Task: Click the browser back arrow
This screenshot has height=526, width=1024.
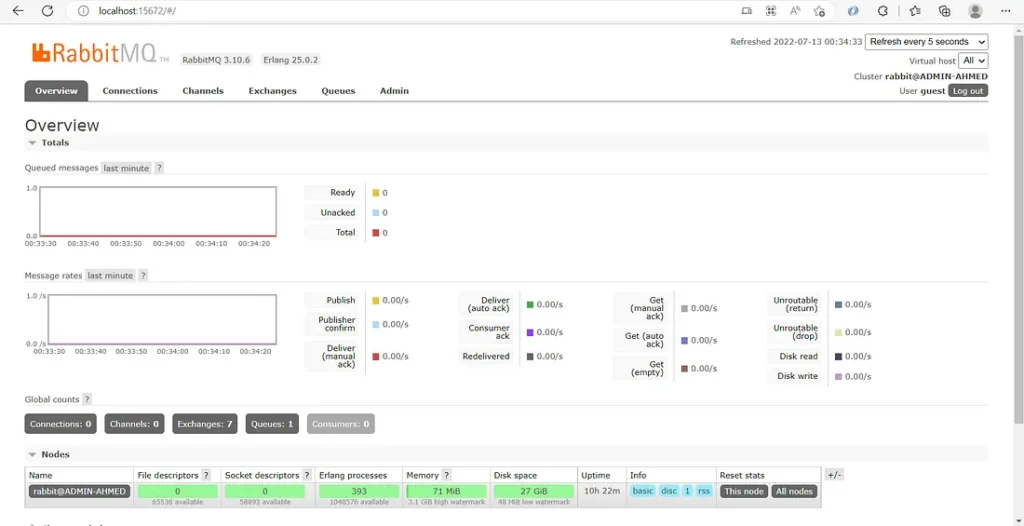Action: pos(17,11)
